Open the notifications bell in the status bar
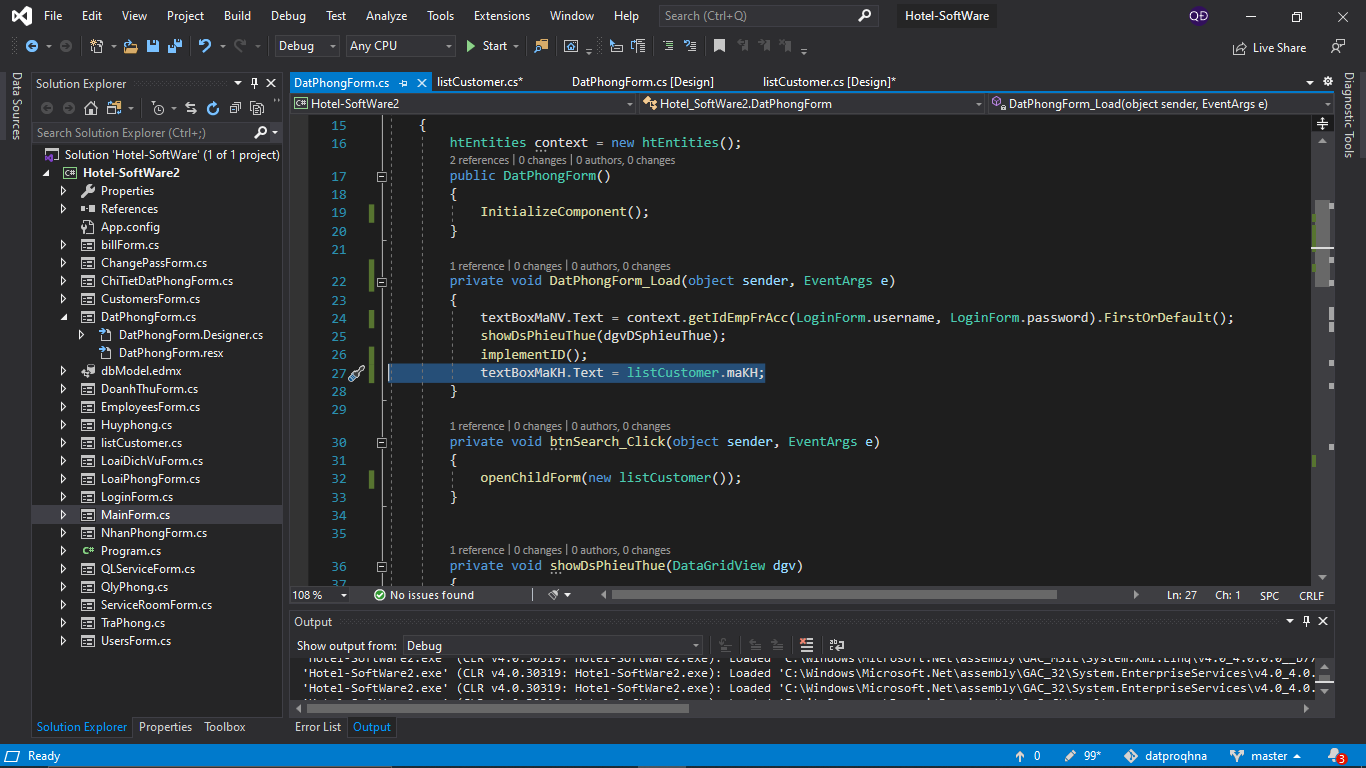This screenshot has width=1366, height=768. click(x=1335, y=756)
